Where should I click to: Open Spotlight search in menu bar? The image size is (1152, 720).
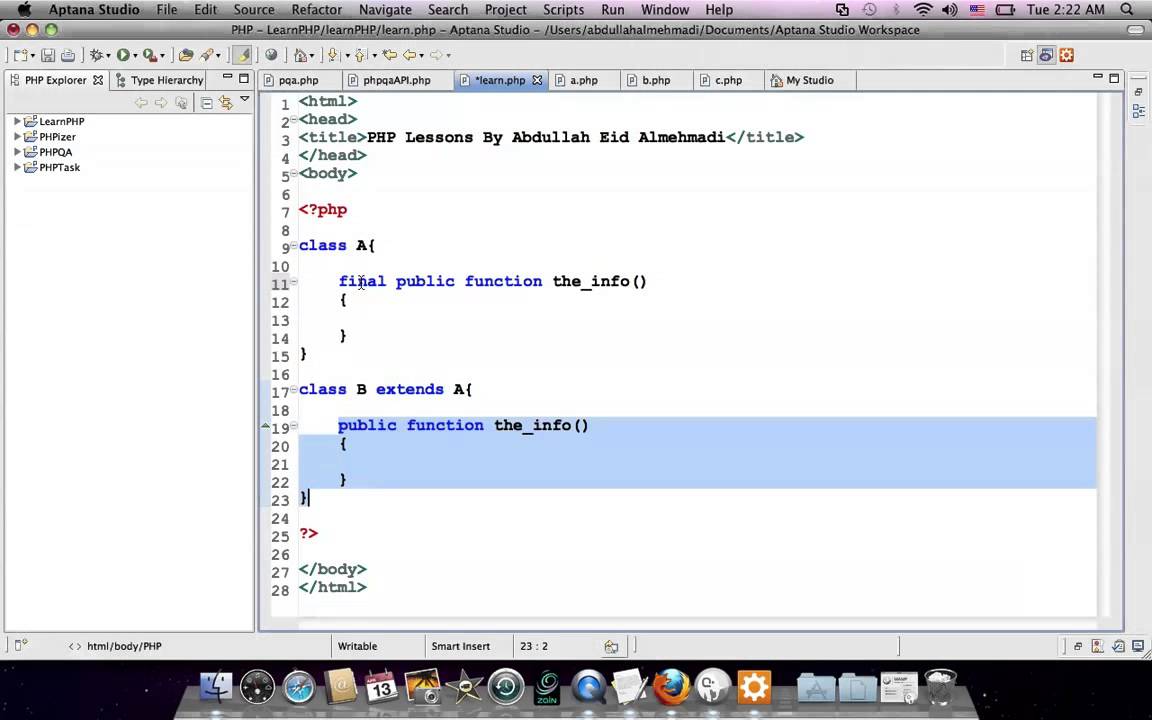pyautogui.click(x=1127, y=10)
